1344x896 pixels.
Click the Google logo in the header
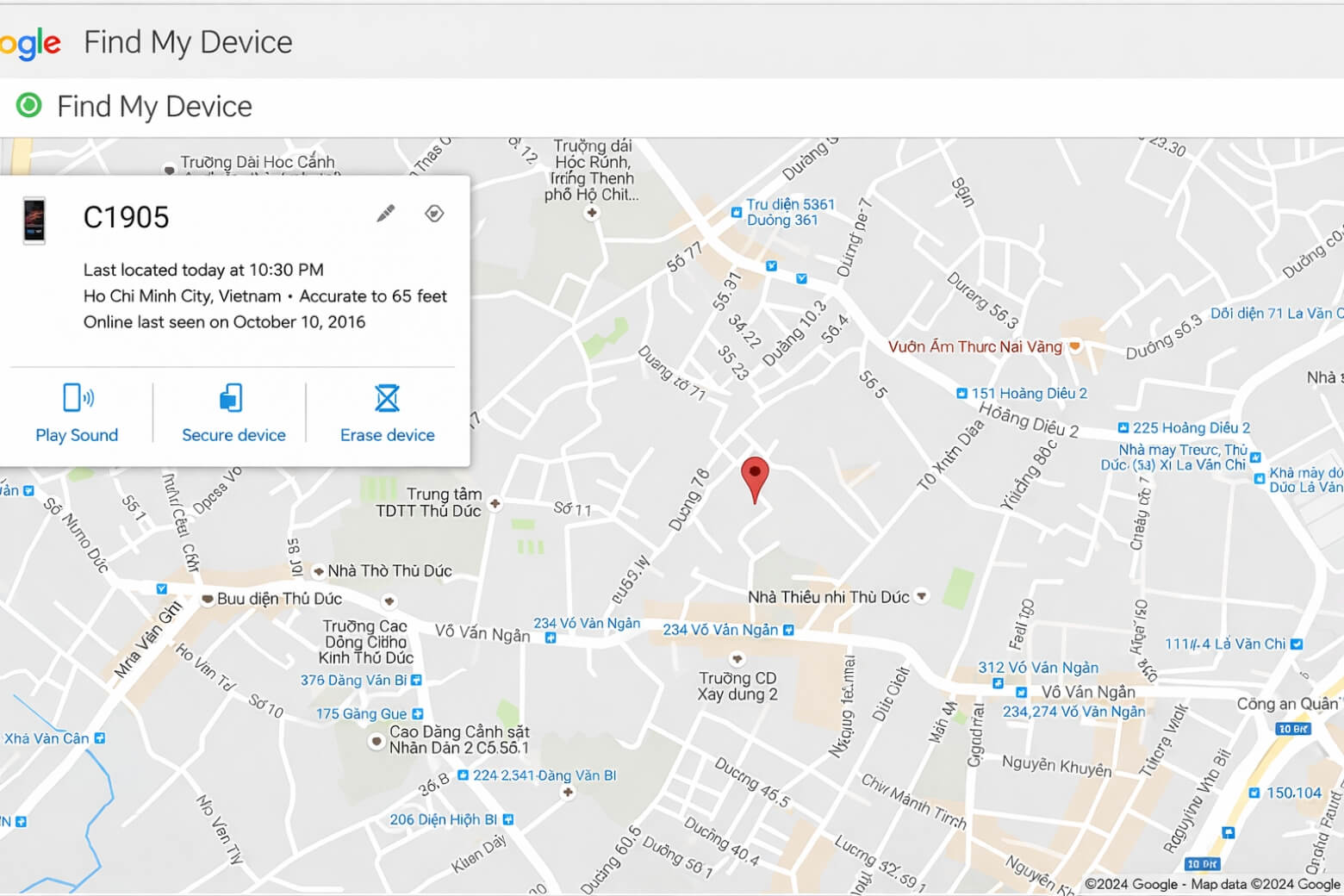[31, 41]
